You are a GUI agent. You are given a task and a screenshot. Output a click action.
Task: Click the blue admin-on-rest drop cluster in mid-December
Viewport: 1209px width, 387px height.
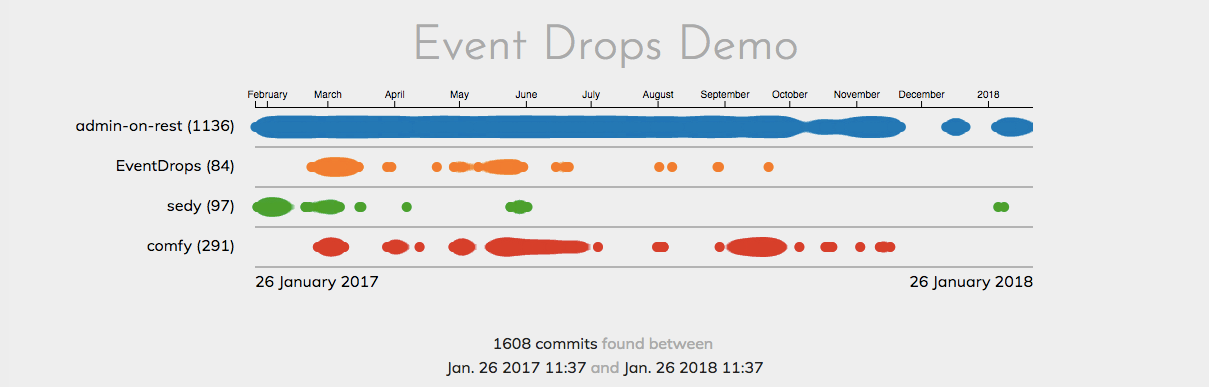tap(956, 127)
